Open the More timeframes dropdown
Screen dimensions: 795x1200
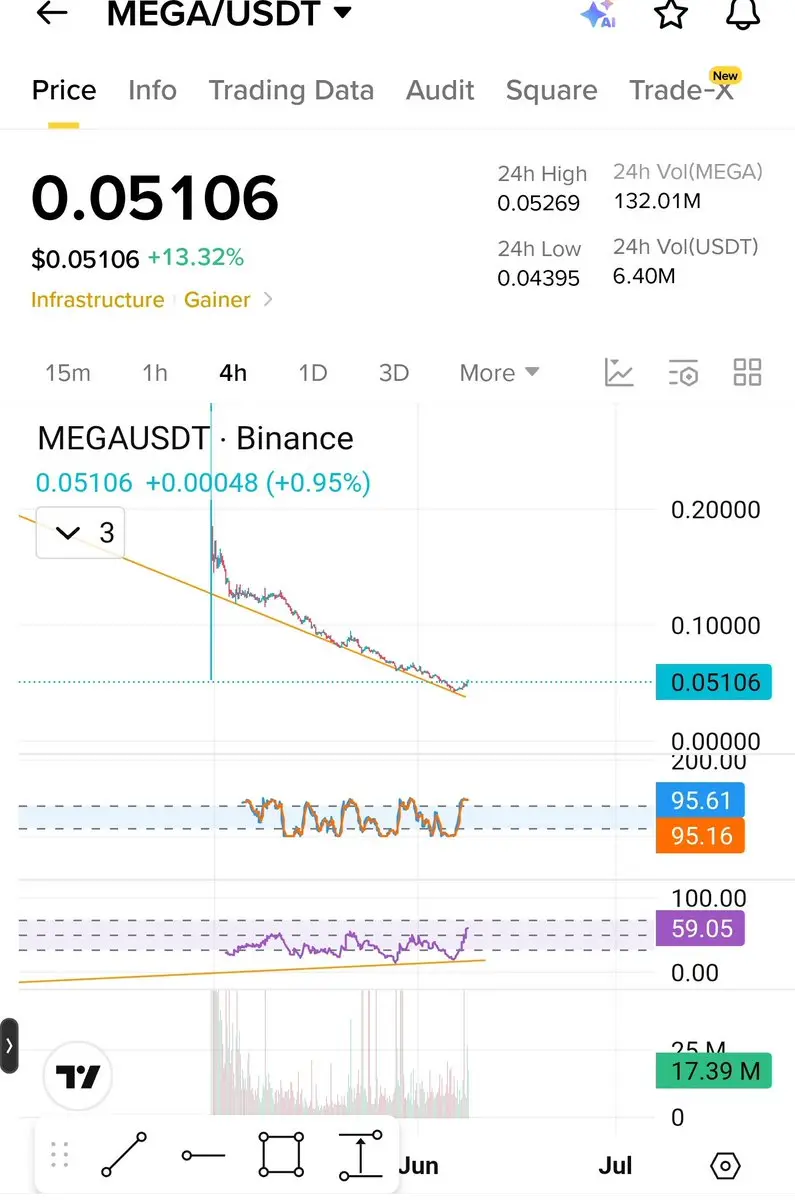coord(499,373)
